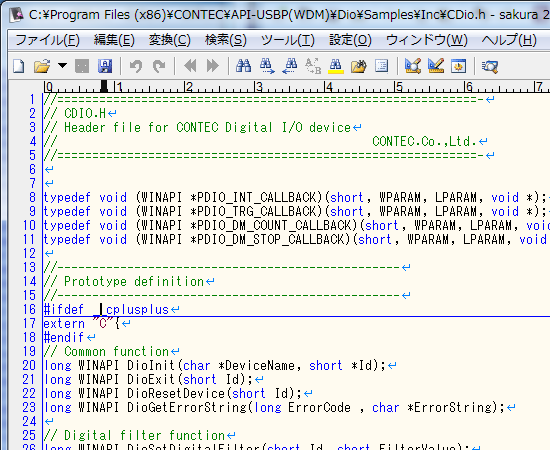Click the last toolbar icon with the magnifier
The image size is (550, 450).
[x=490, y=66]
